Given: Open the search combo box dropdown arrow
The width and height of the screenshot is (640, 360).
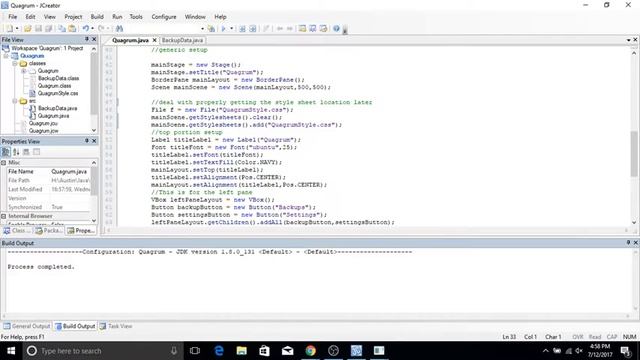Looking at the screenshot, I should pos(202,29).
